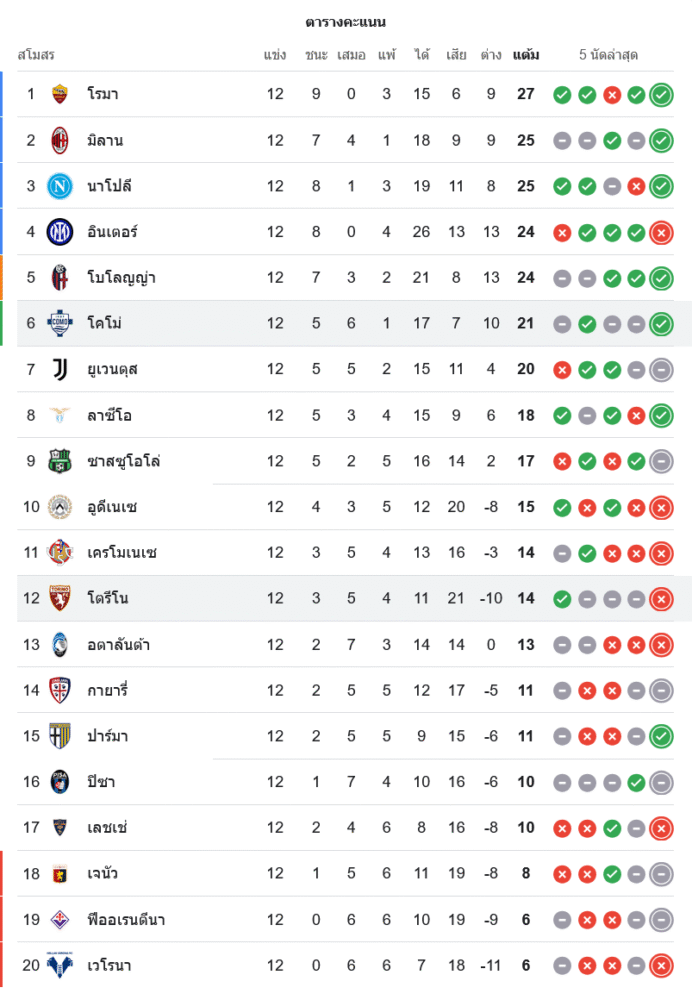Click the Inter club crest icon
The width and height of the screenshot is (692, 1000).
point(60,232)
